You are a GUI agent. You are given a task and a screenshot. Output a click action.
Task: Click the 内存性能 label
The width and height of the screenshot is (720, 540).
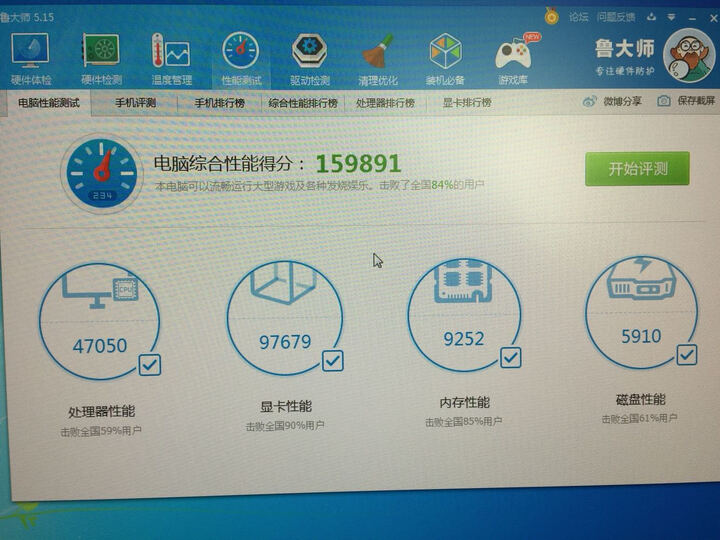coord(465,403)
